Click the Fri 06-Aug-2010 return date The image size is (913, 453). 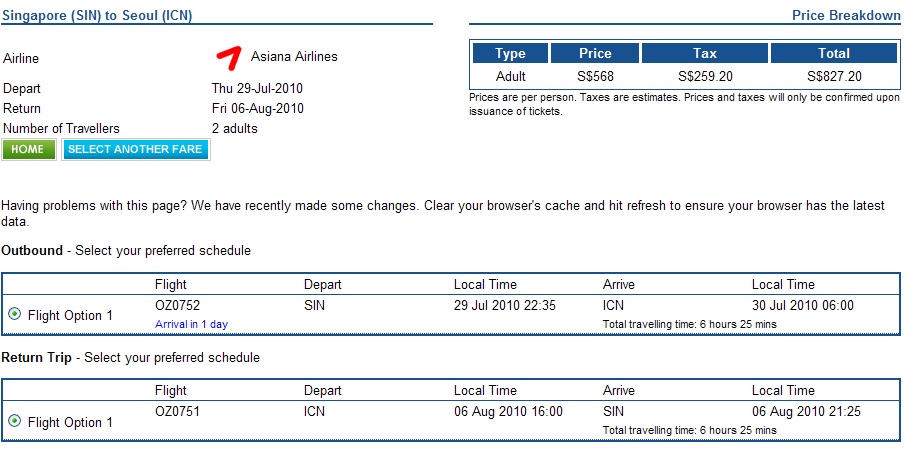pyautogui.click(x=257, y=108)
